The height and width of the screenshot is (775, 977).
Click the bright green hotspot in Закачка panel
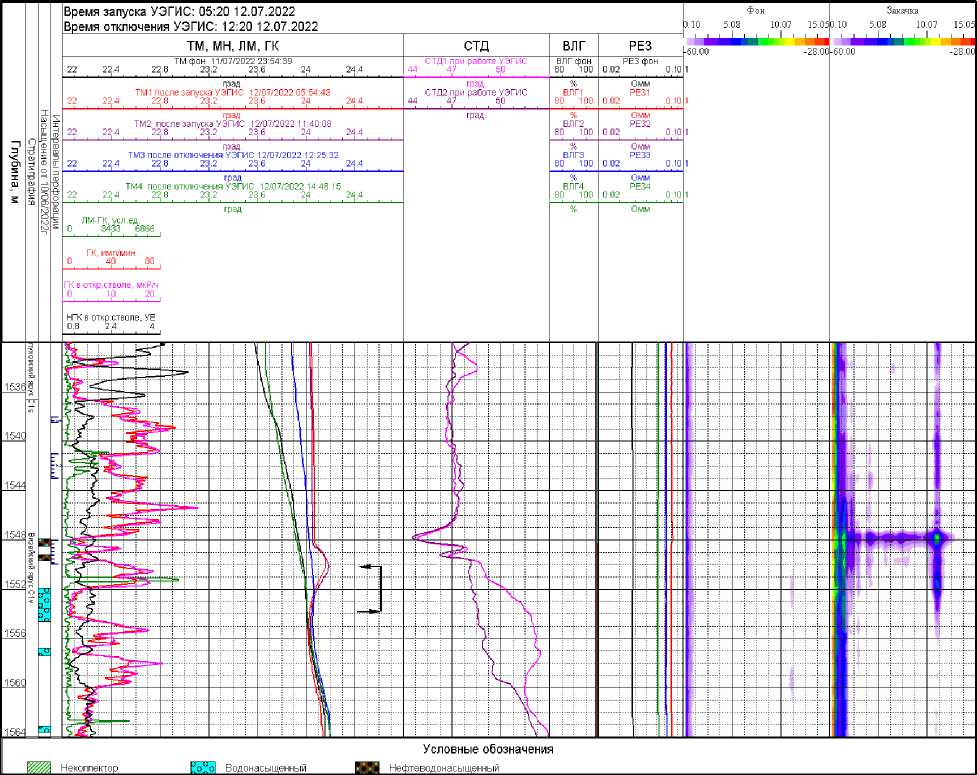pos(936,537)
